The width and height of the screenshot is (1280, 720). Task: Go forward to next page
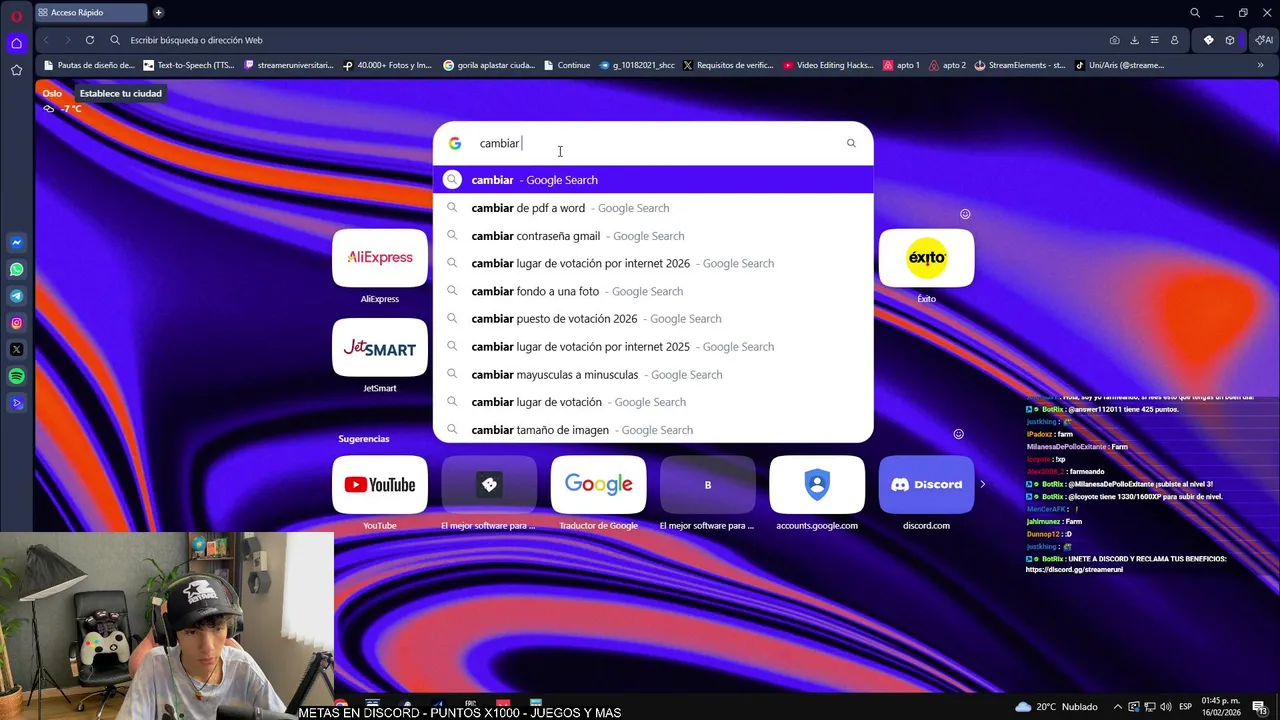[x=68, y=40]
